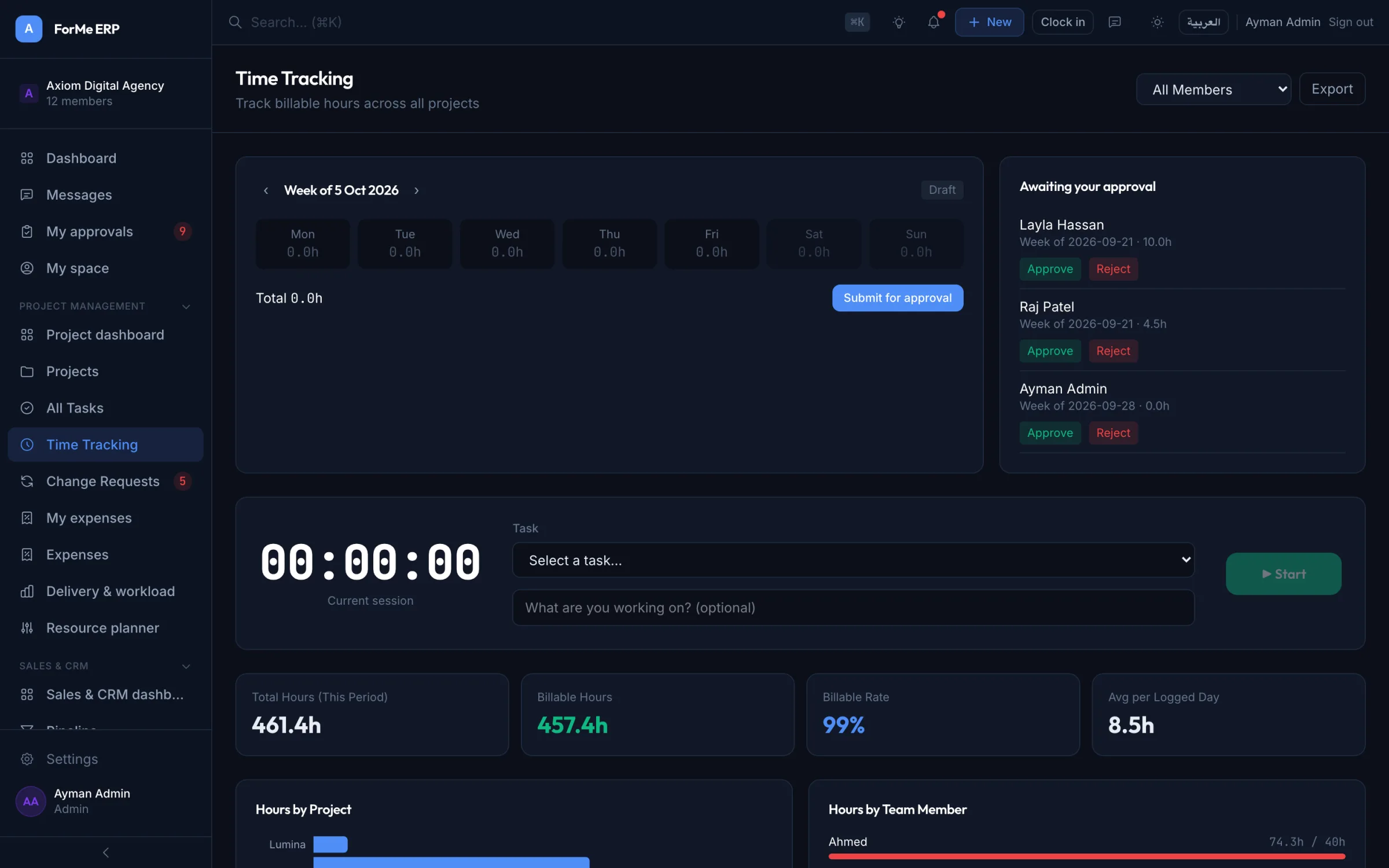The height and width of the screenshot is (868, 1389).
Task: Click the Clock in button
Action: (x=1063, y=22)
